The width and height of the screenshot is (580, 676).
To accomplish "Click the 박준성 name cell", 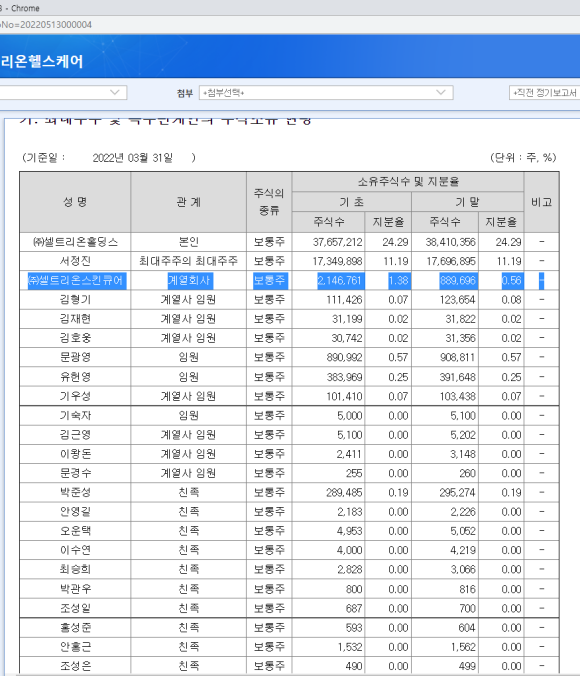I will point(75,492).
